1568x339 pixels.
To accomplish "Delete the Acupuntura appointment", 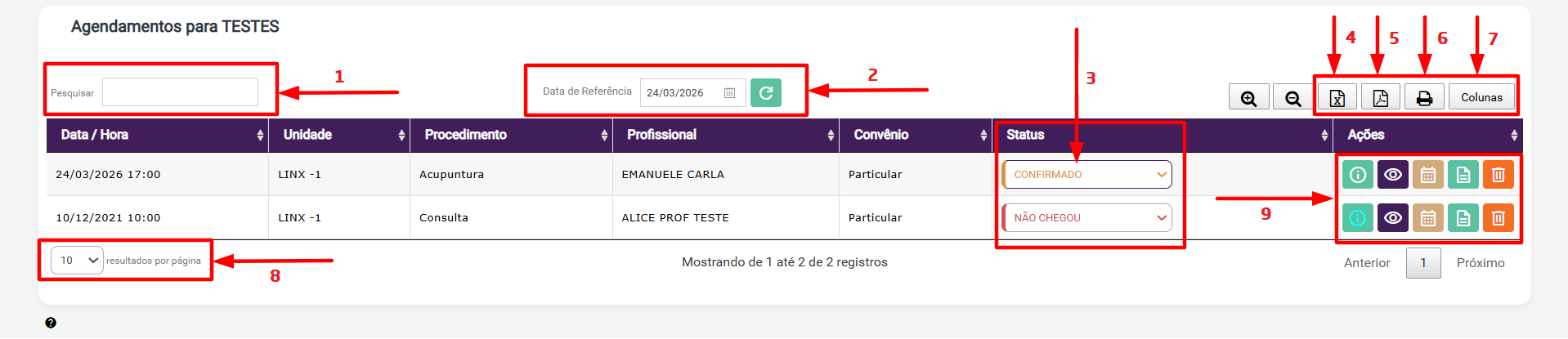I will click(x=1498, y=175).
